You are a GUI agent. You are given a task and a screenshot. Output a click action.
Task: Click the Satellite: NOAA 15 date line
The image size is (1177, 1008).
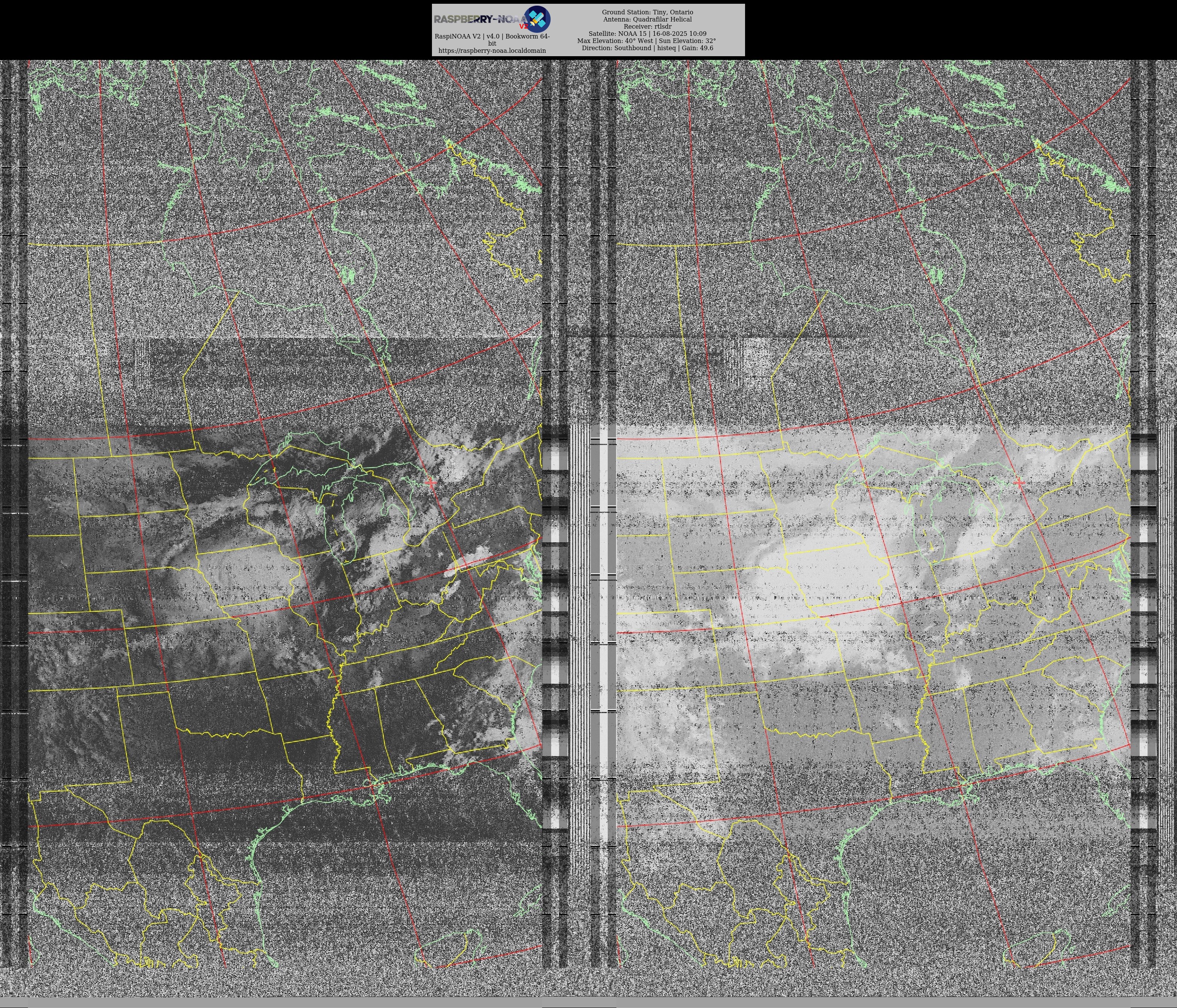pyautogui.click(x=647, y=34)
